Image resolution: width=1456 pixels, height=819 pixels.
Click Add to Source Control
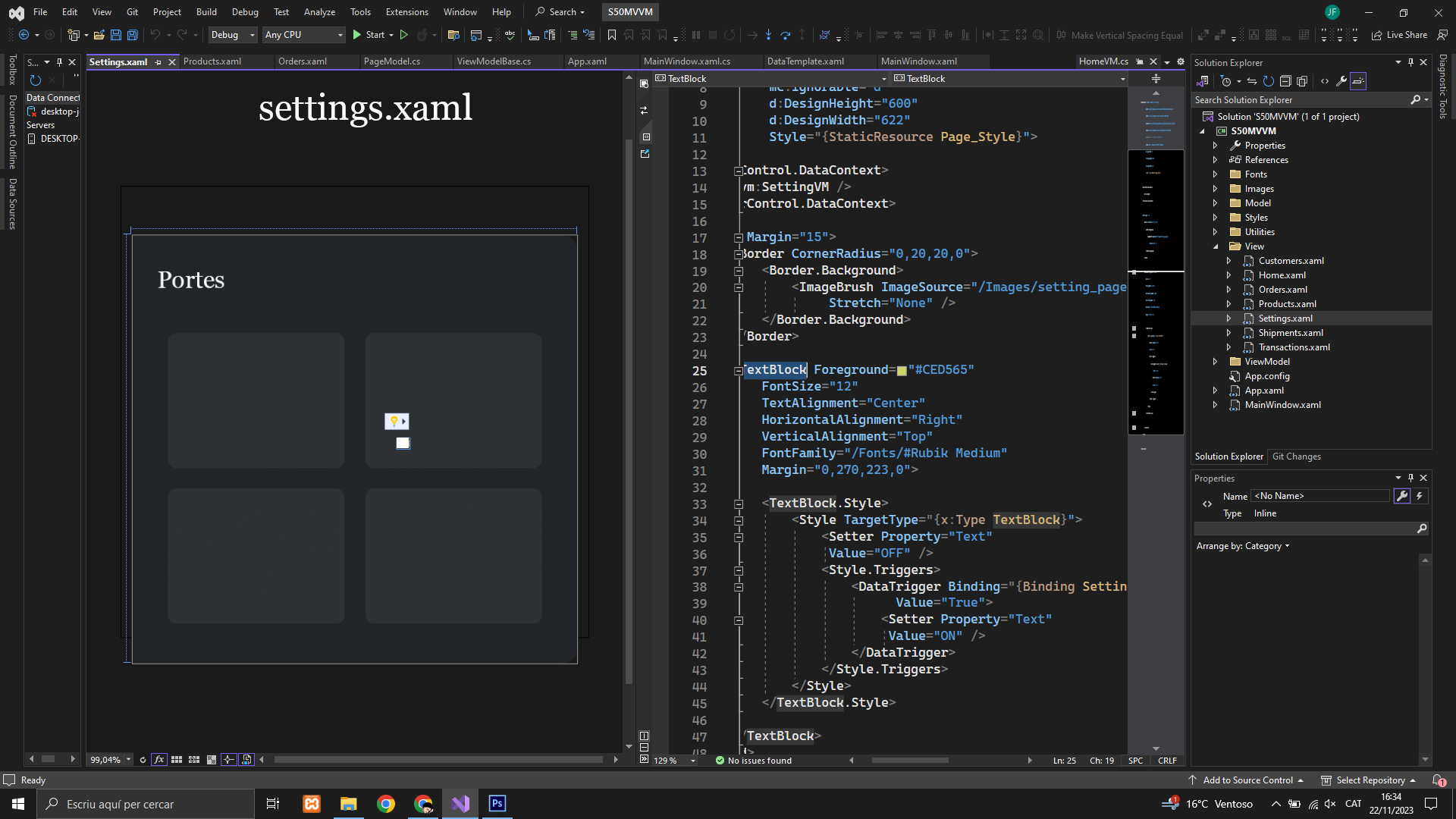(x=1247, y=780)
